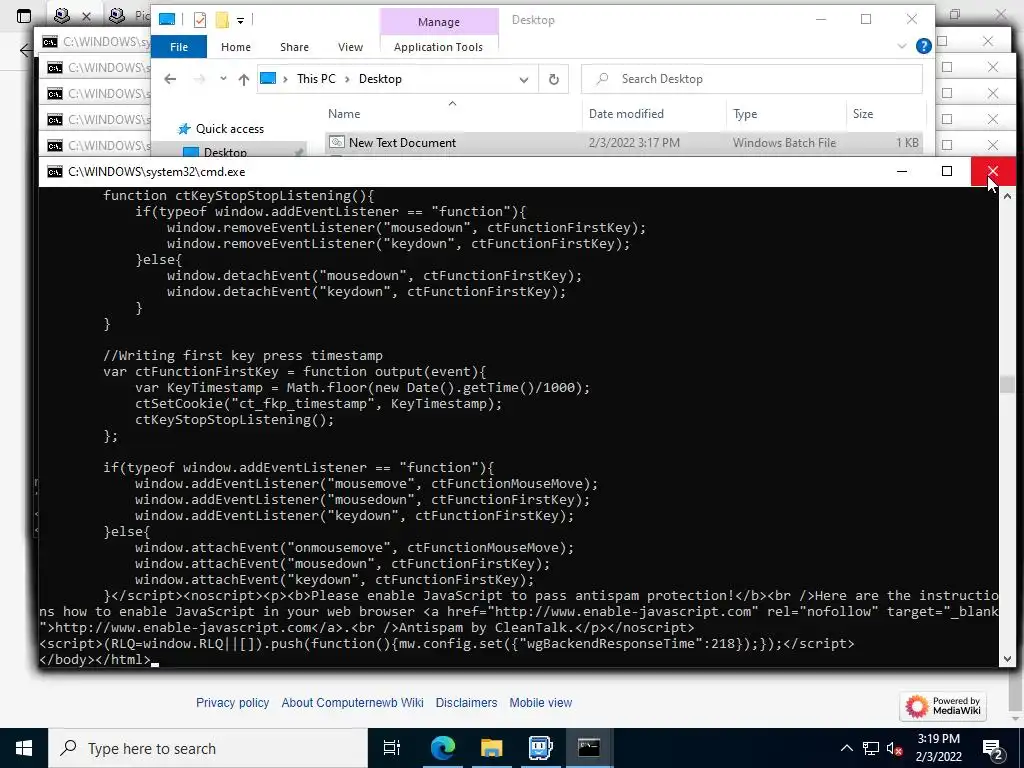Sort files by Size column header

click(x=863, y=114)
